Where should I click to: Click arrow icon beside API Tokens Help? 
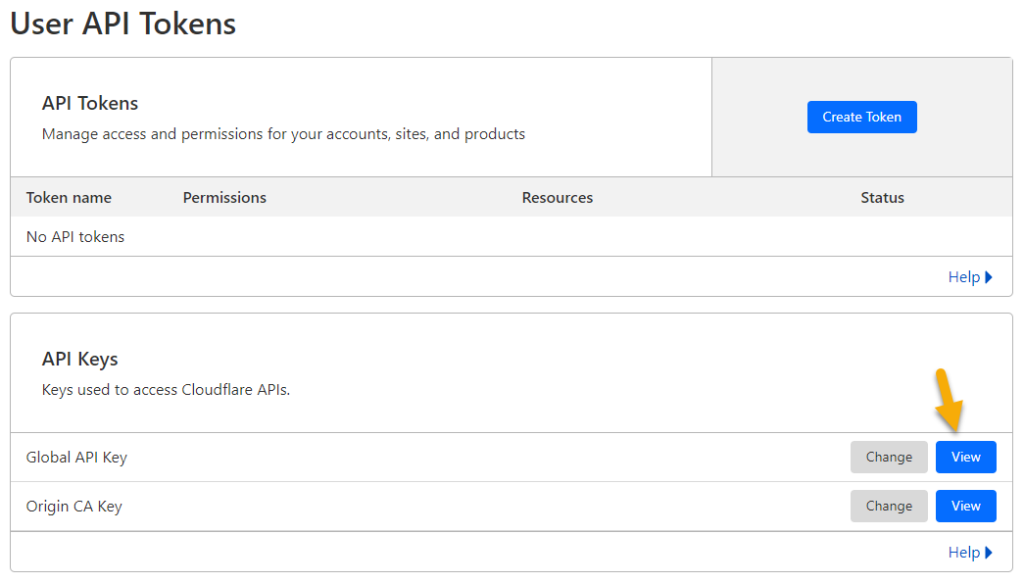click(x=989, y=277)
